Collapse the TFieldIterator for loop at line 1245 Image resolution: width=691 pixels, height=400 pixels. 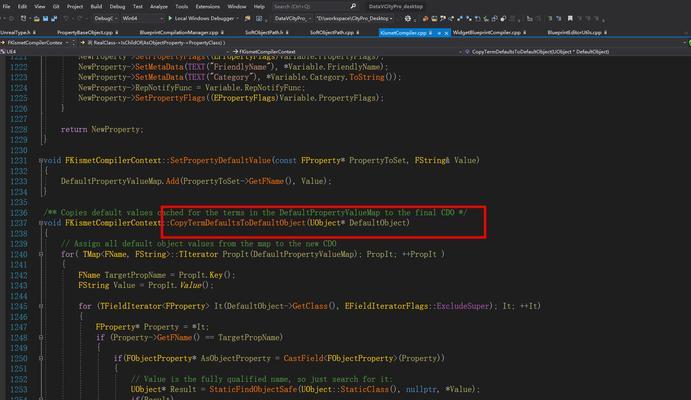click(41, 306)
